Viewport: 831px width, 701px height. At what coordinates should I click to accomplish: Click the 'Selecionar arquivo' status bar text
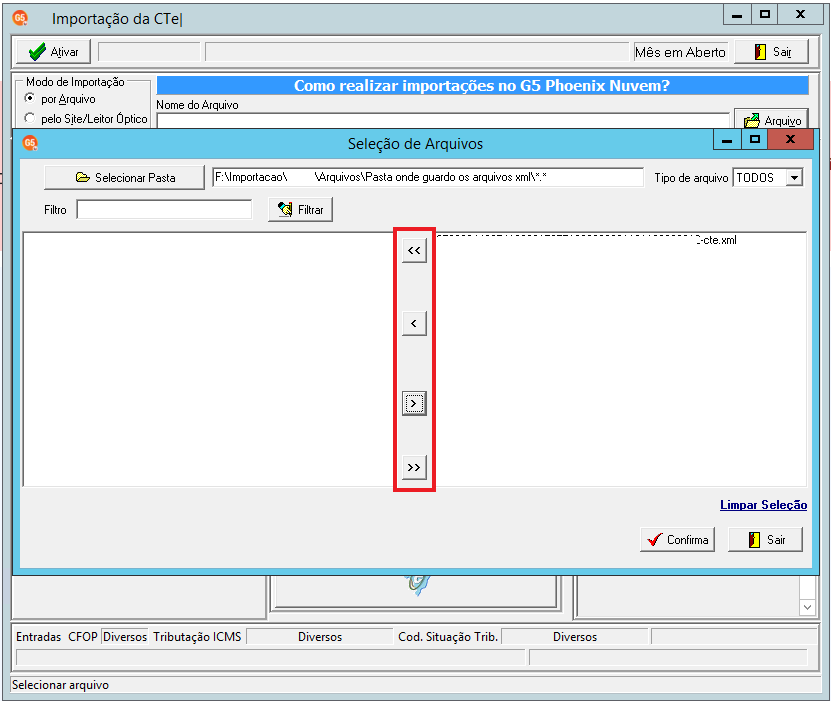point(60,685)
